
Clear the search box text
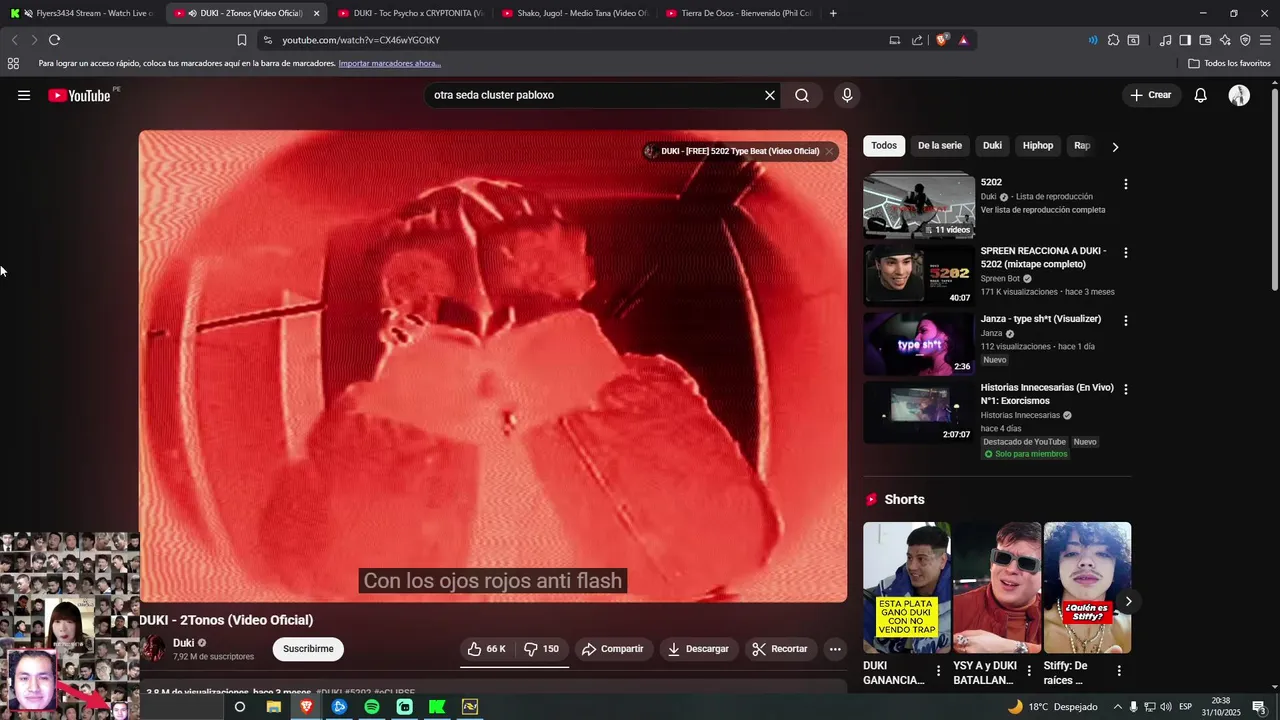[x=770, y=95]
